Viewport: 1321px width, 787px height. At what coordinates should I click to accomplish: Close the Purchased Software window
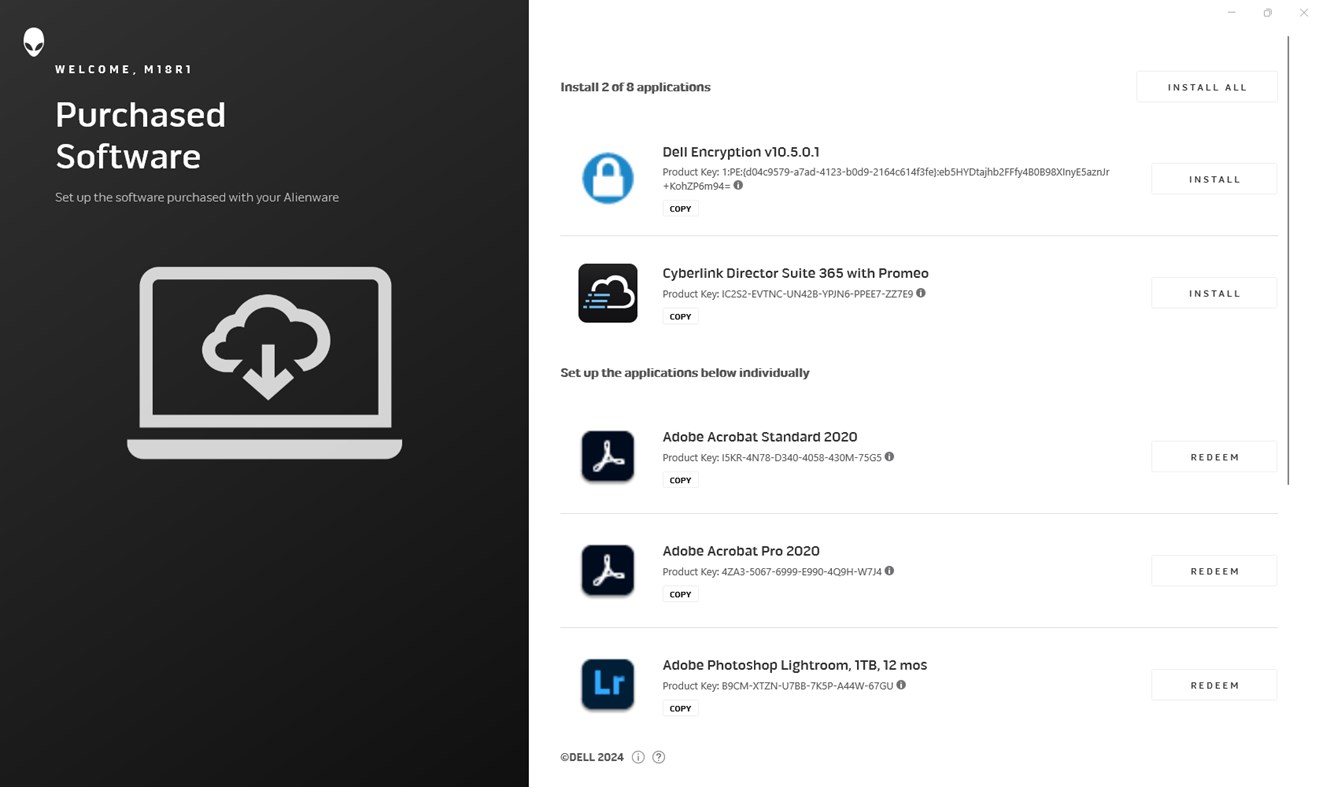(x=1303, y=13)
